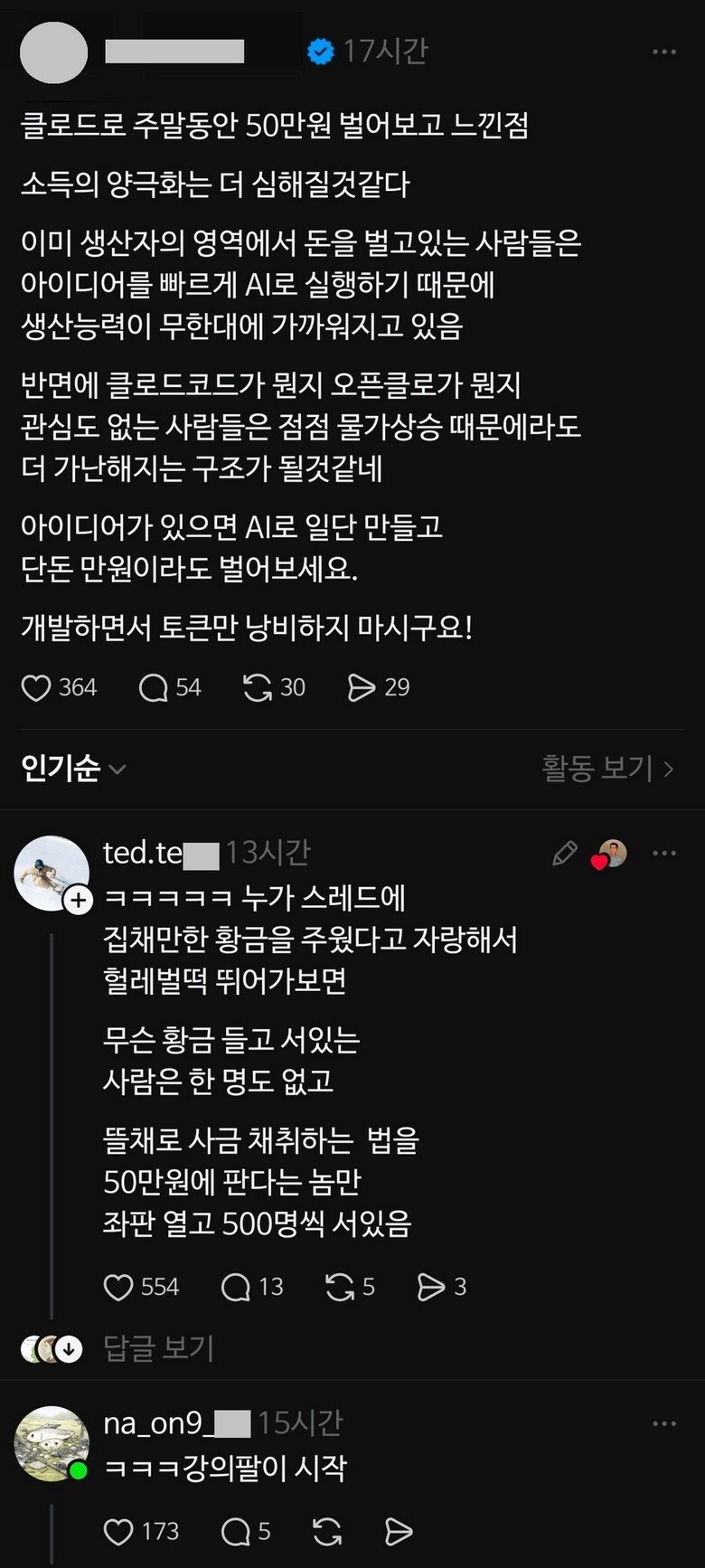Share ted.te's reply via send icon
Screen dimensions: 705x1568
point(431,1287)
